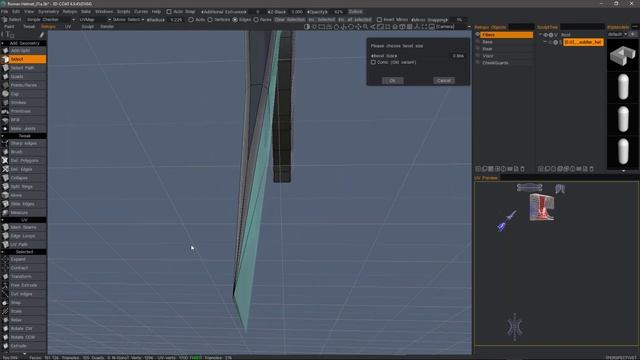Image resolution: width=640 pixels, height=360 pixels.
Task: Open the Move Select mode dropdown
Action: (129, 20)
